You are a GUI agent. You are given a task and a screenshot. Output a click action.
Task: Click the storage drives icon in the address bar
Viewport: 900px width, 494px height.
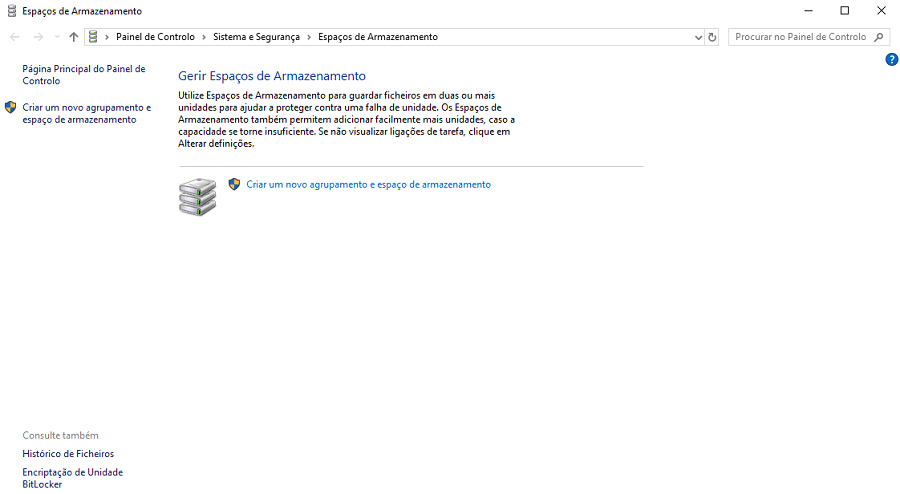(x=93, y=37)
